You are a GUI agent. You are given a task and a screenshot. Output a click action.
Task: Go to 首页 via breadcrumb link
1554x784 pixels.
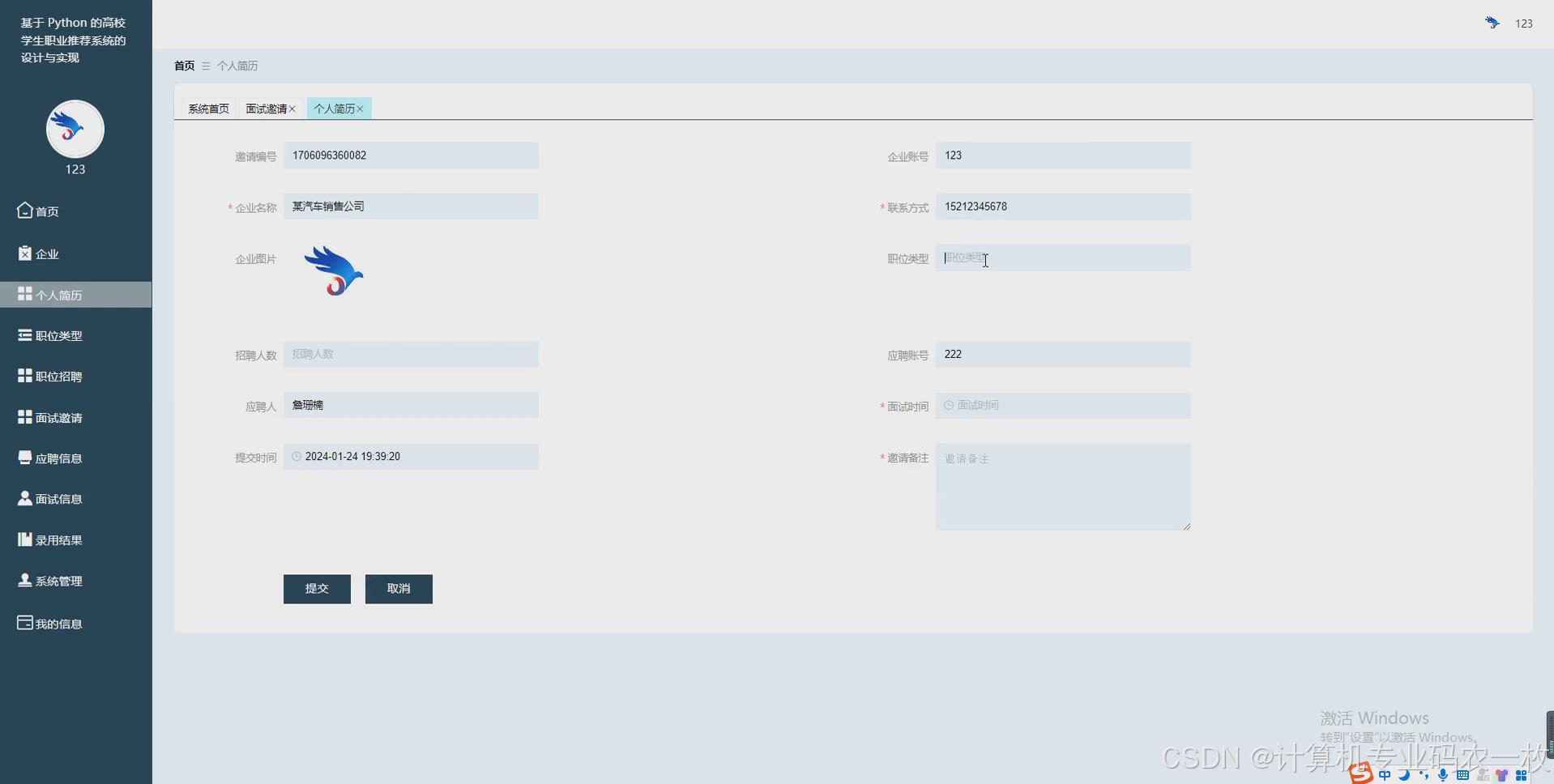click(x=185, y=66)
